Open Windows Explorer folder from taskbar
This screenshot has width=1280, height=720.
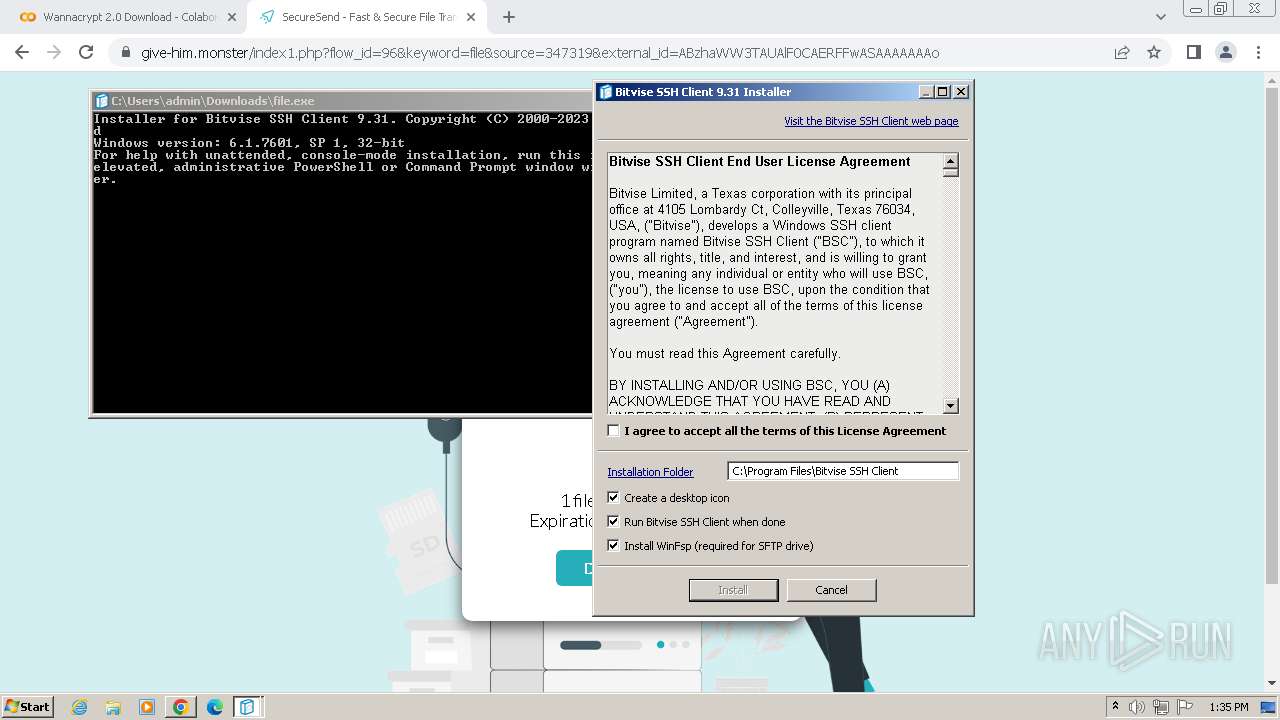[113, 707]
